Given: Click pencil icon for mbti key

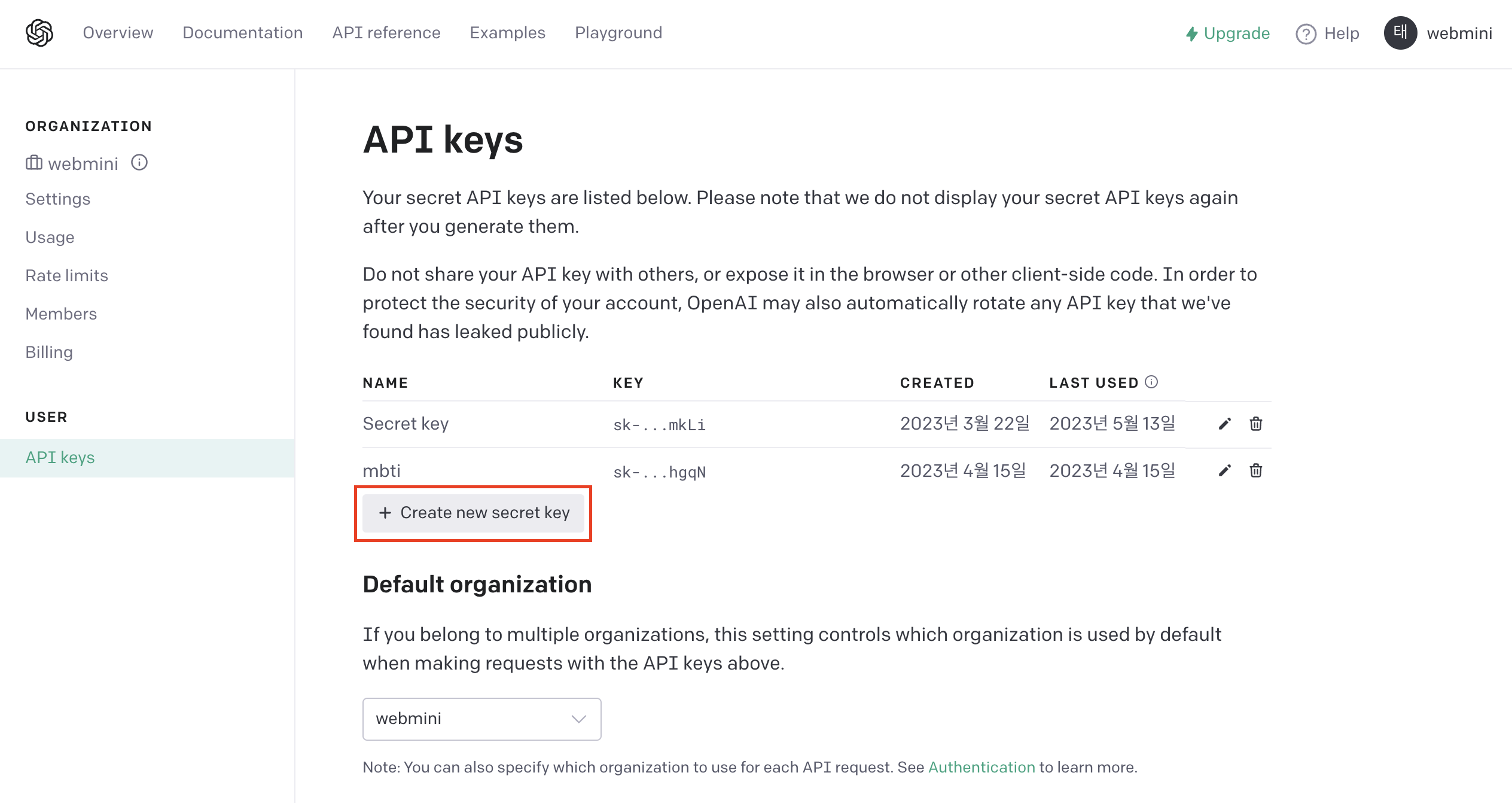Looking at the screenshot, I should pyautogui.click(x=1224, y=471).
